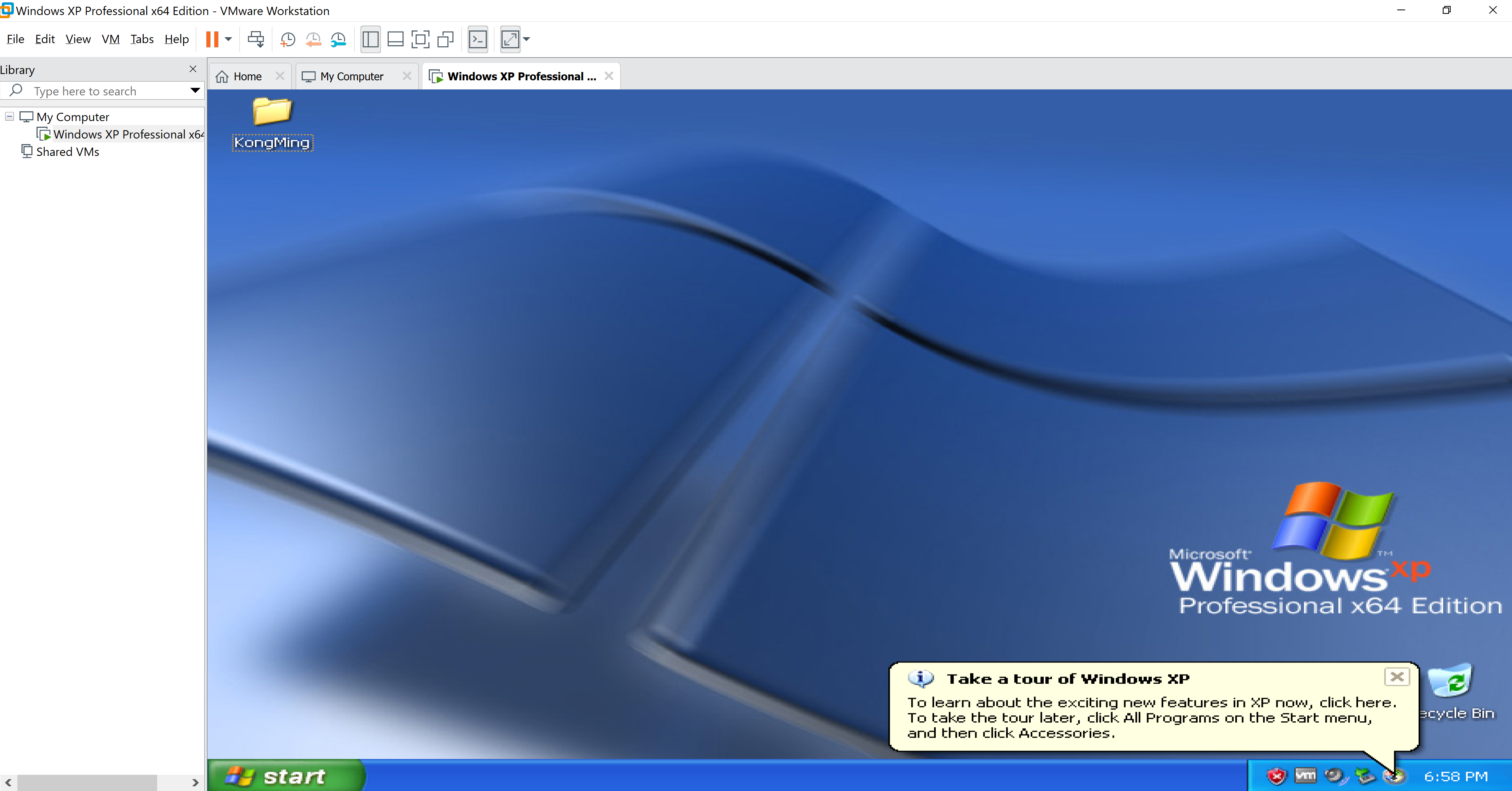Open the VM menu
This screenshot has width=1512, height=791.
(110, 39)
